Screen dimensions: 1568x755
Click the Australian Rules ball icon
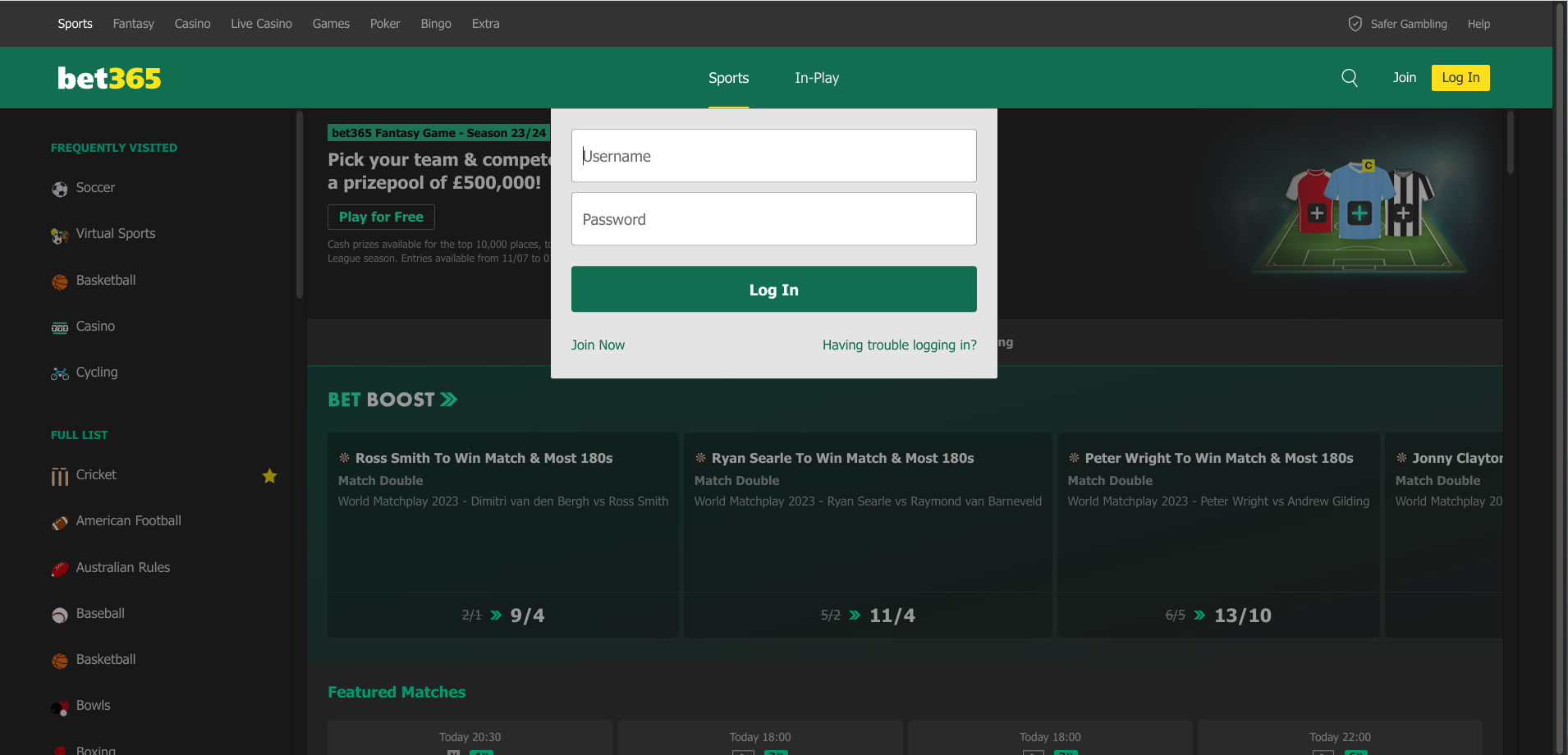(x=60, y=569)
